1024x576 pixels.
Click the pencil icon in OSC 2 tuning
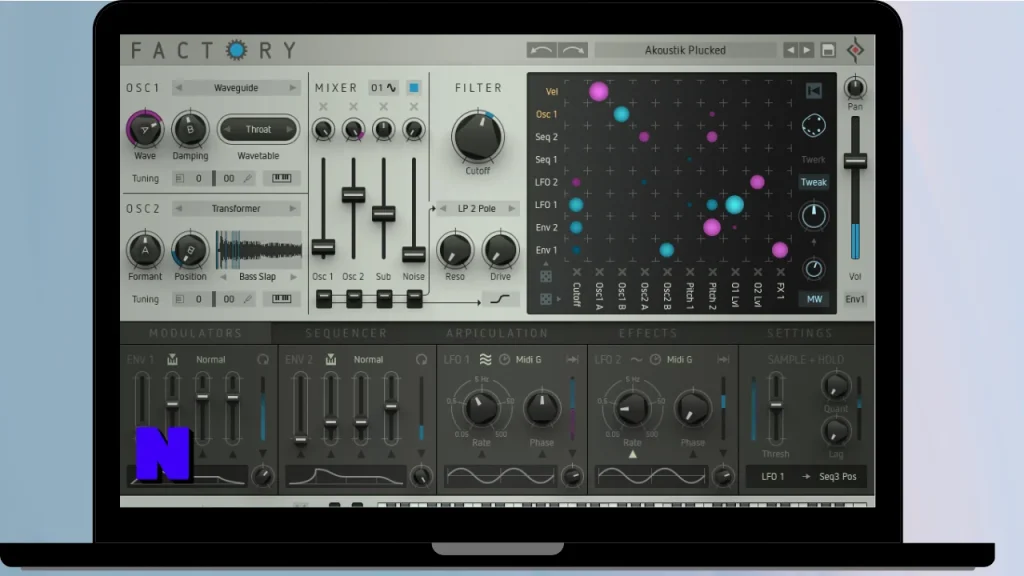pyautogui.click(x=248, y=299)
